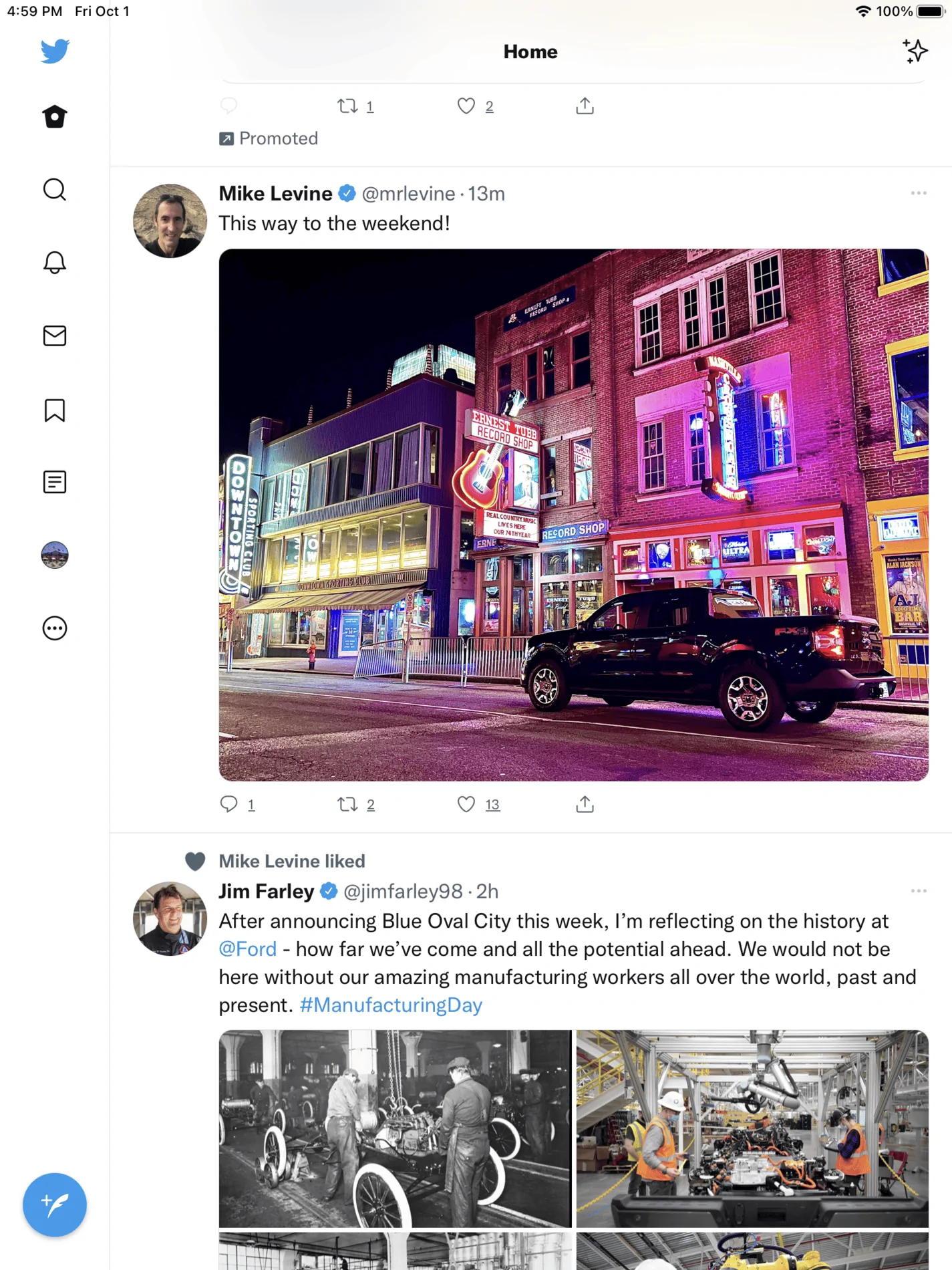
Task: Open the Twitter bird logo
Action: point(55,51)
